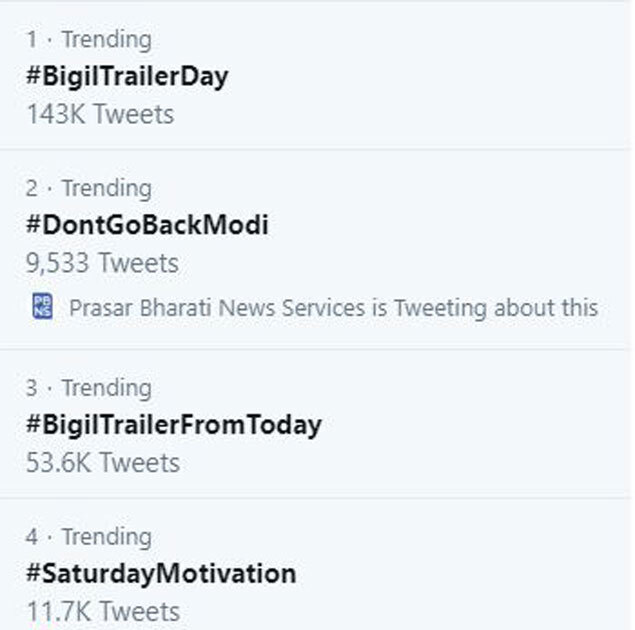Screen dimensions: 635x630
Task: Click "Trending" text above #DontGoBackModi
Action: pyautogui.click(x=106, y=189)
